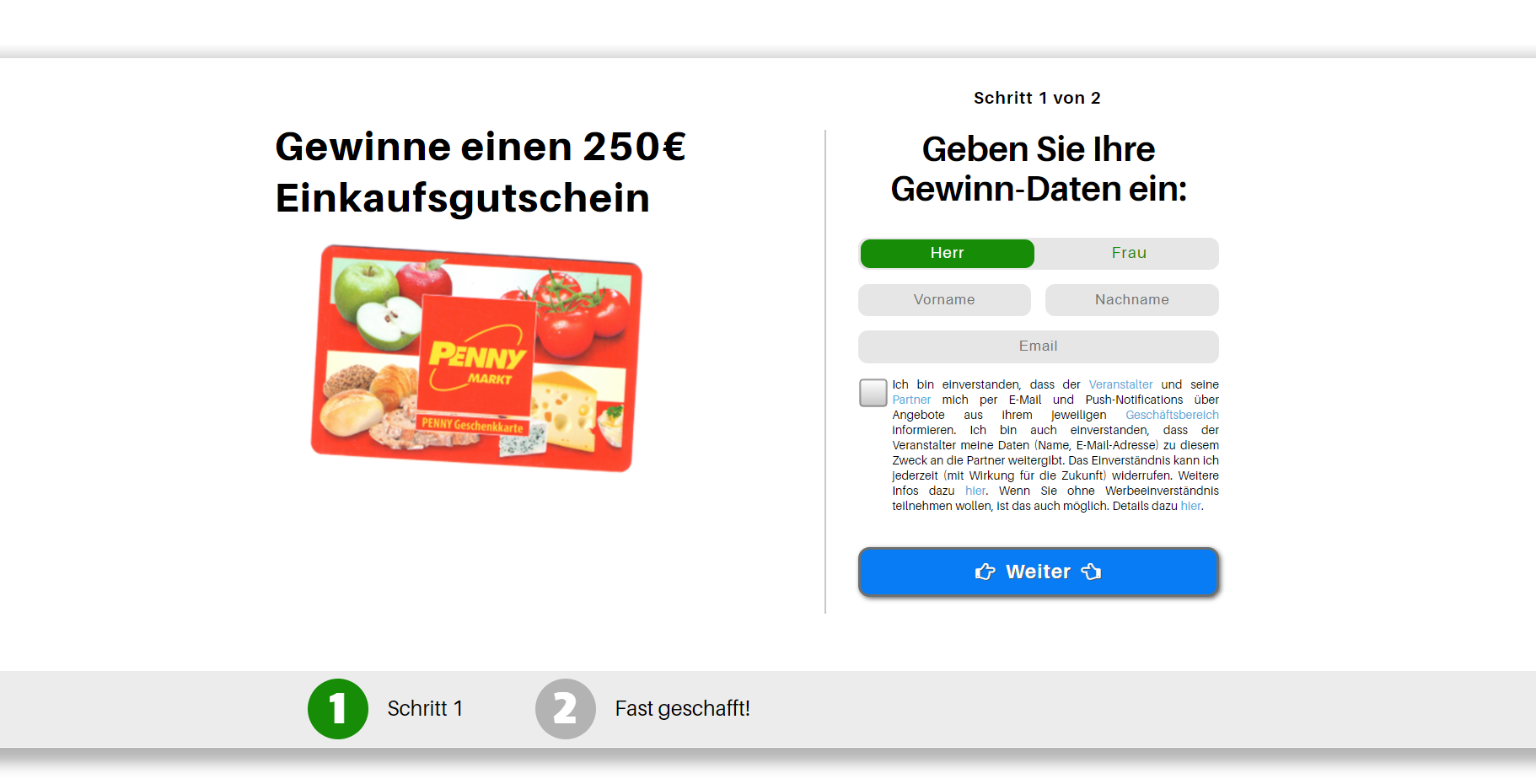Viewport: 1536px width, 784px height.
Task: Click the right pointing-hand icon on Weiter
Action: (x=1091, y=572)
